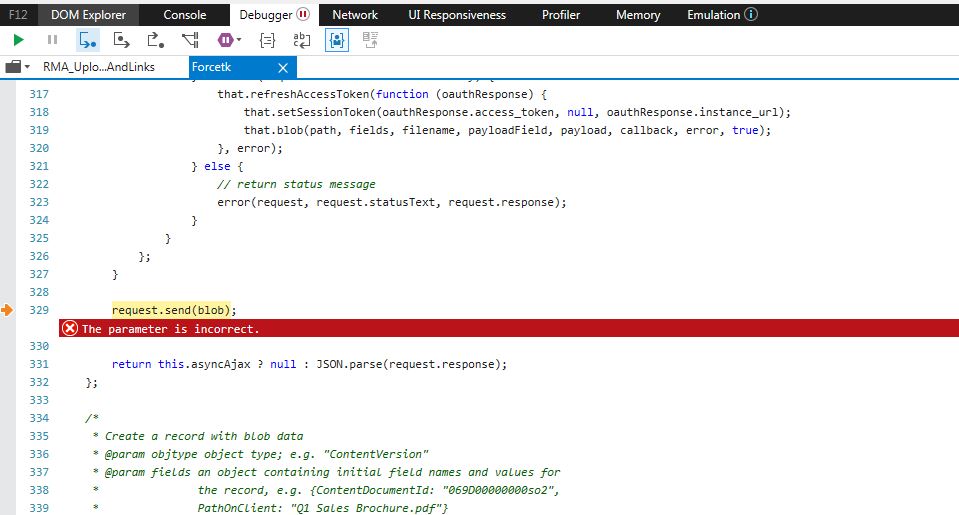
Task: Open the Console tab
Action: (185, 15)
